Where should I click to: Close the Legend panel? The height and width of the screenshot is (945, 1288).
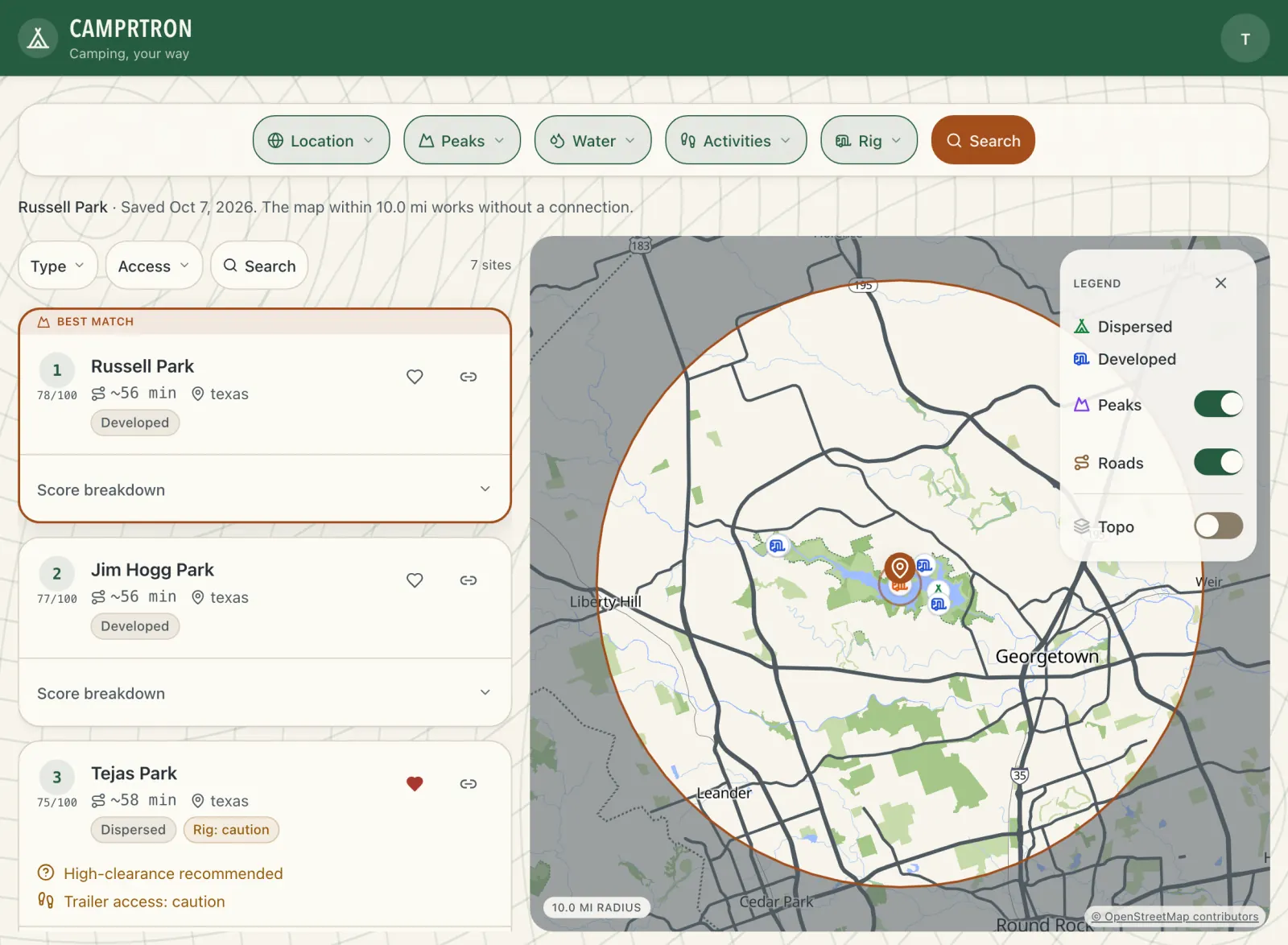[x=1220, y=283]
